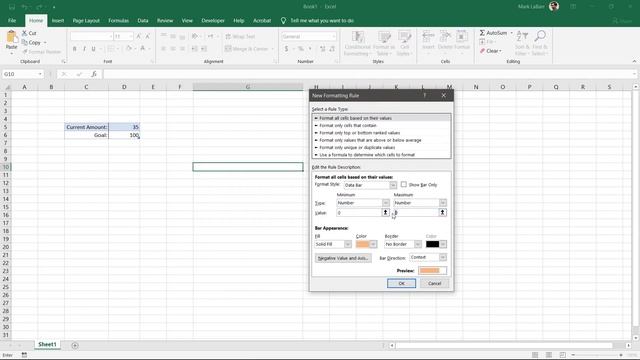Viewport: 640px width, 360px height.
Task: Open Sort & Filter in Editing group
Action: (x=522, y=43)
